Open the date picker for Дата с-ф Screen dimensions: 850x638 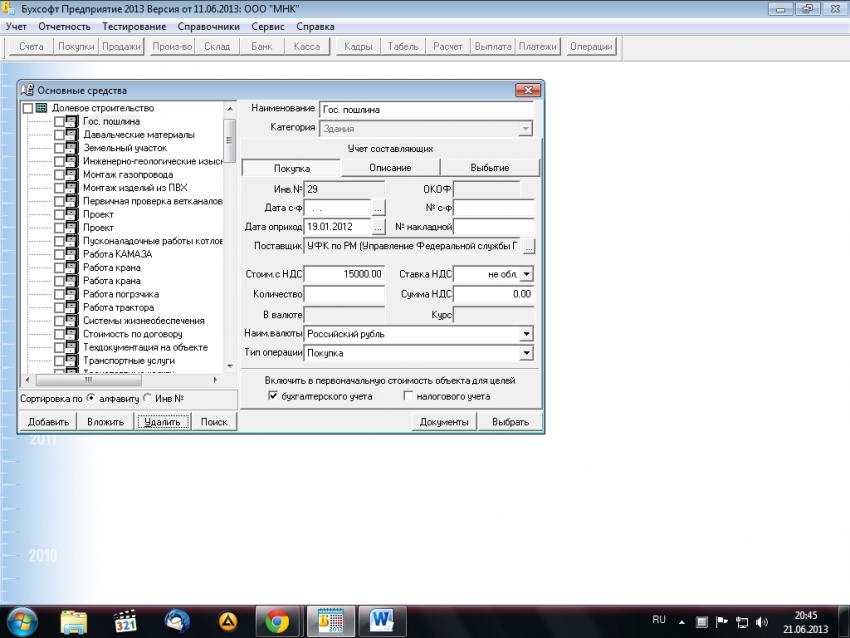[x=378, y=208]
